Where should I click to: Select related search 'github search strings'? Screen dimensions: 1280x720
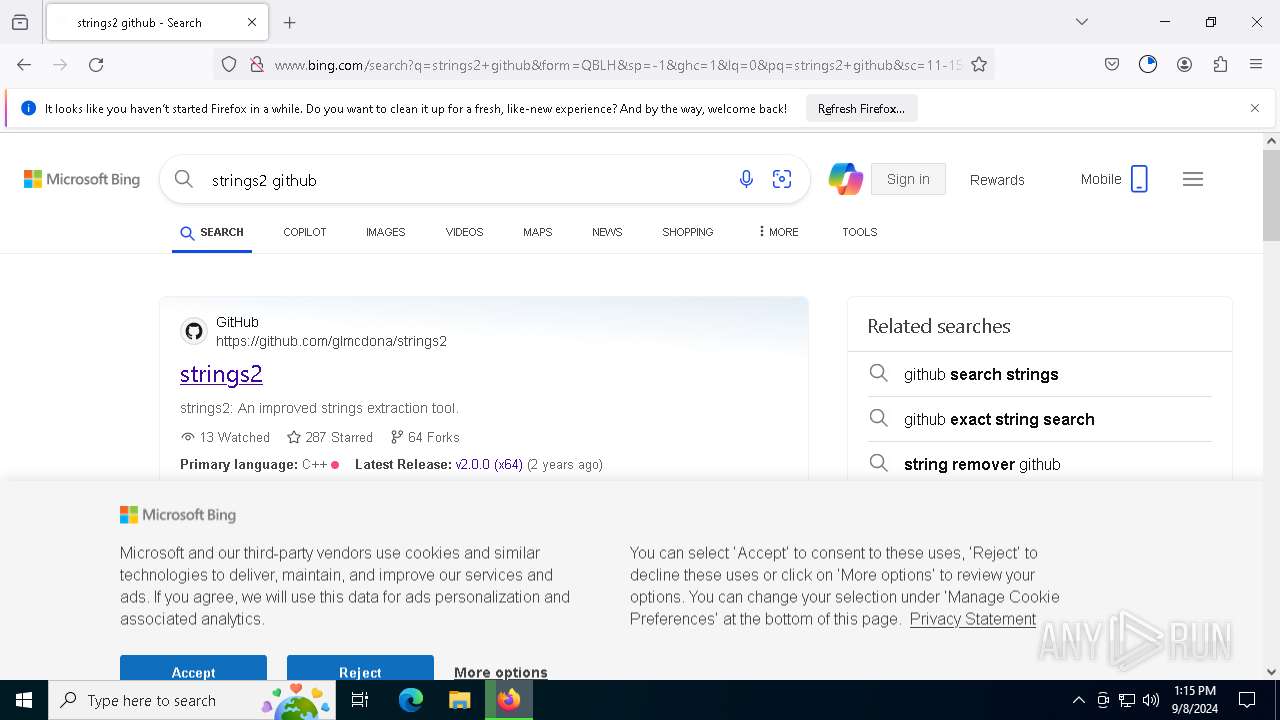click(x=981, y=374)
